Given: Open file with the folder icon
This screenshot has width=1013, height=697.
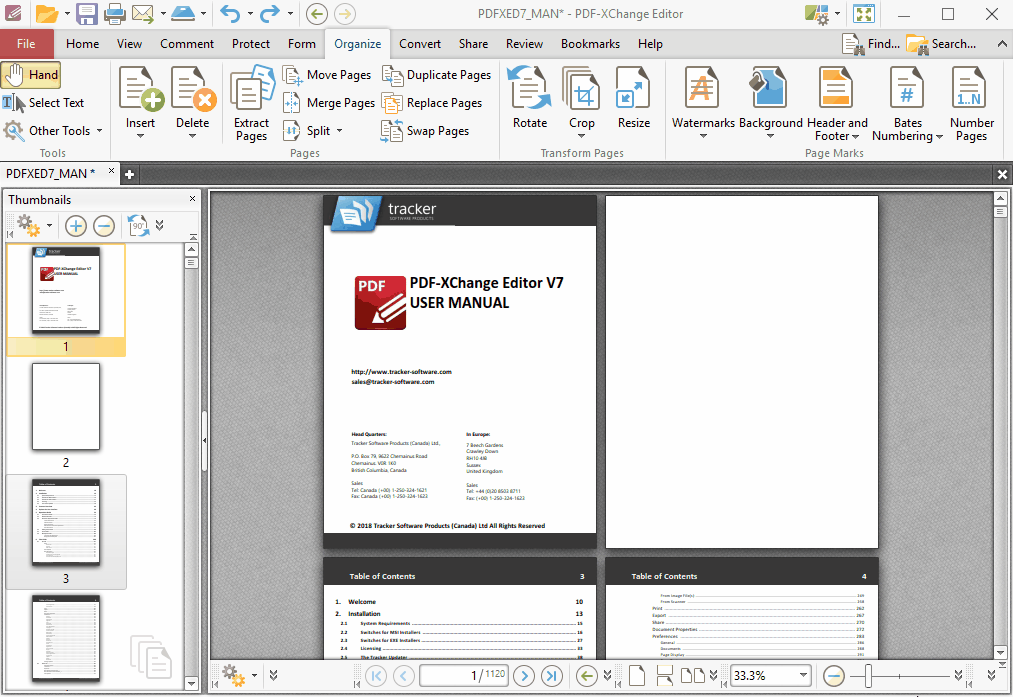Looking at the screenshot, I should [46, 14].
